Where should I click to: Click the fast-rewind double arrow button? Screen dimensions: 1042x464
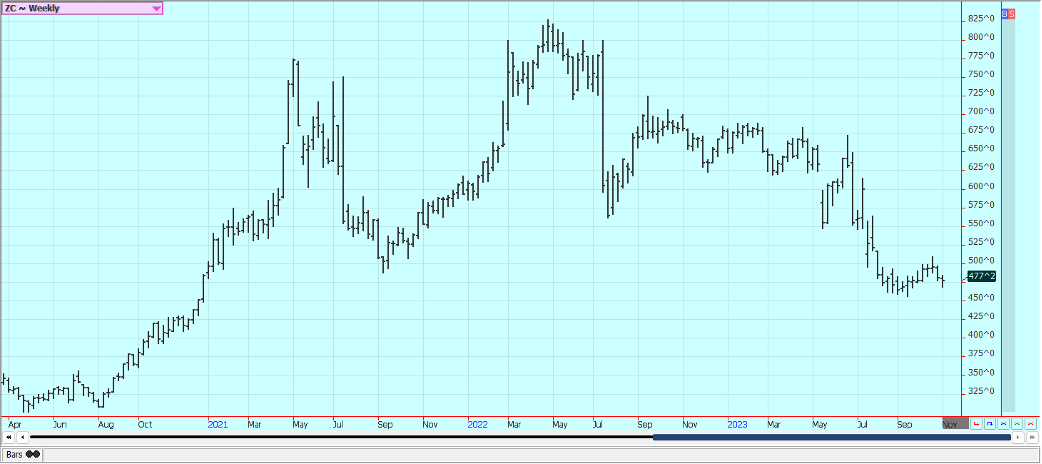click(x=9, y=437)
